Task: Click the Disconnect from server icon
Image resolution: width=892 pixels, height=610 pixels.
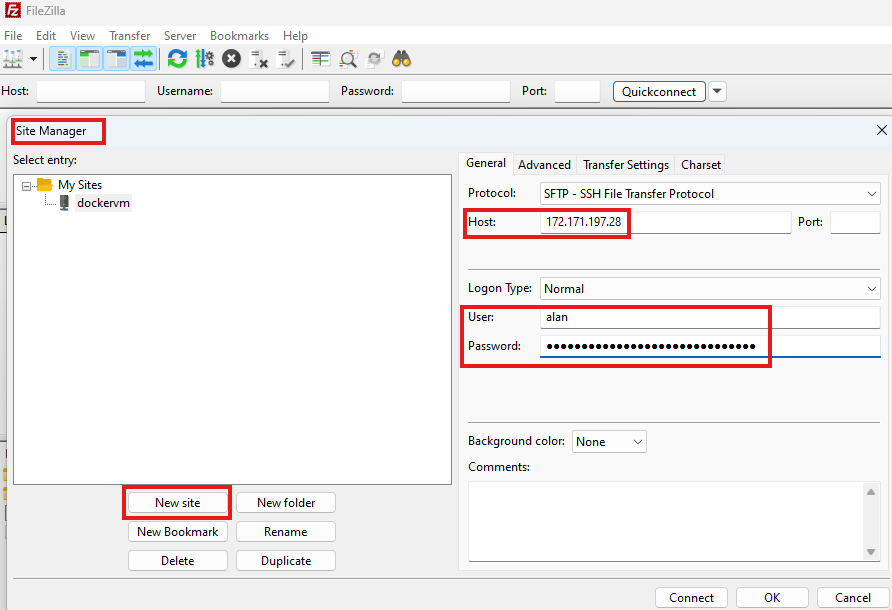Action: click(259, 59)
